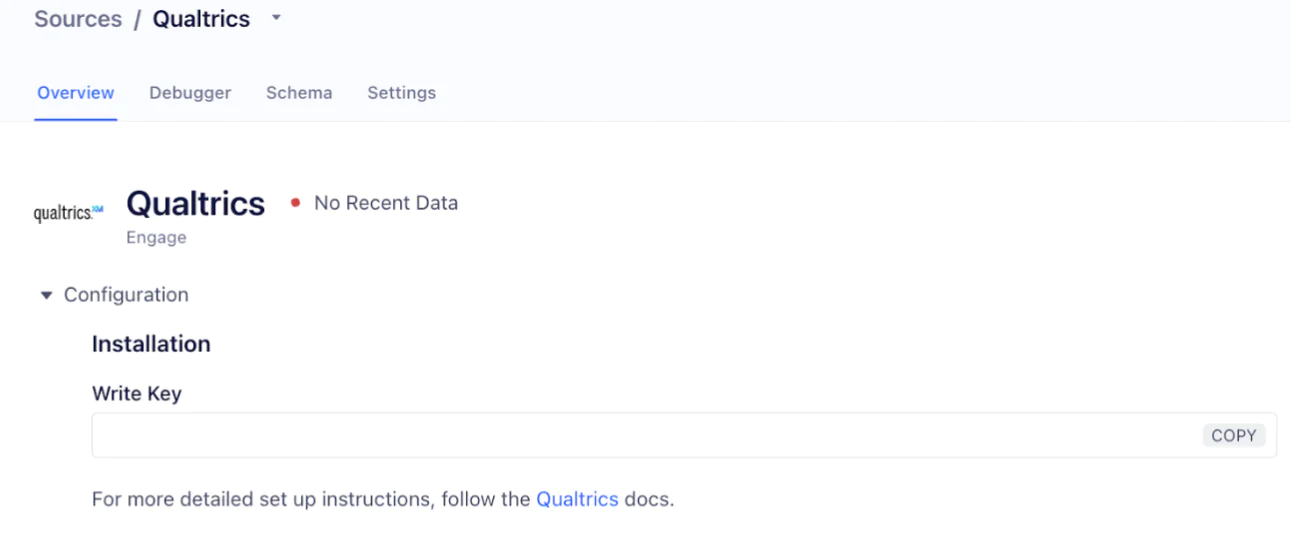Open the Settings tab
The width and height of the screenshot is (1291, 556).
point(401,93)
